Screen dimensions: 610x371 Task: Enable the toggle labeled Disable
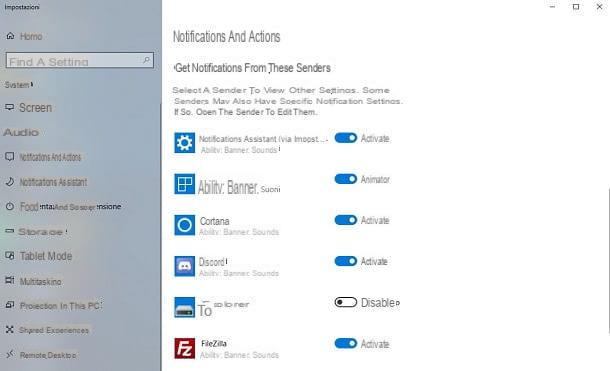tap(345, 302)
